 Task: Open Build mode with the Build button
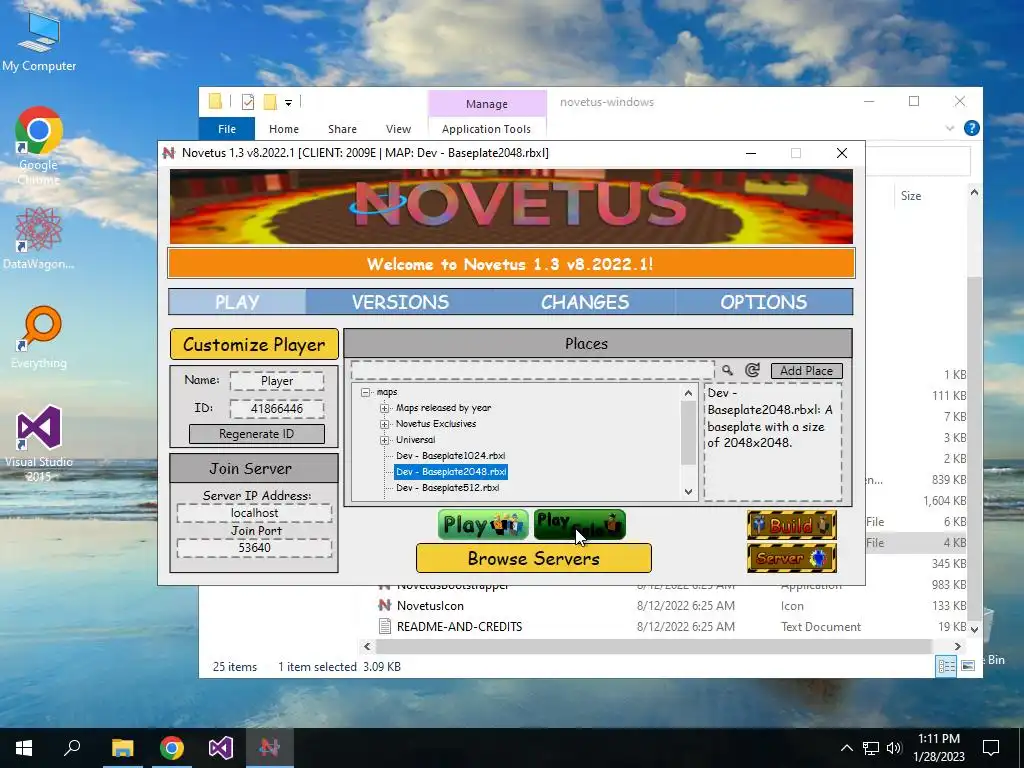click(x=792, y=525)
